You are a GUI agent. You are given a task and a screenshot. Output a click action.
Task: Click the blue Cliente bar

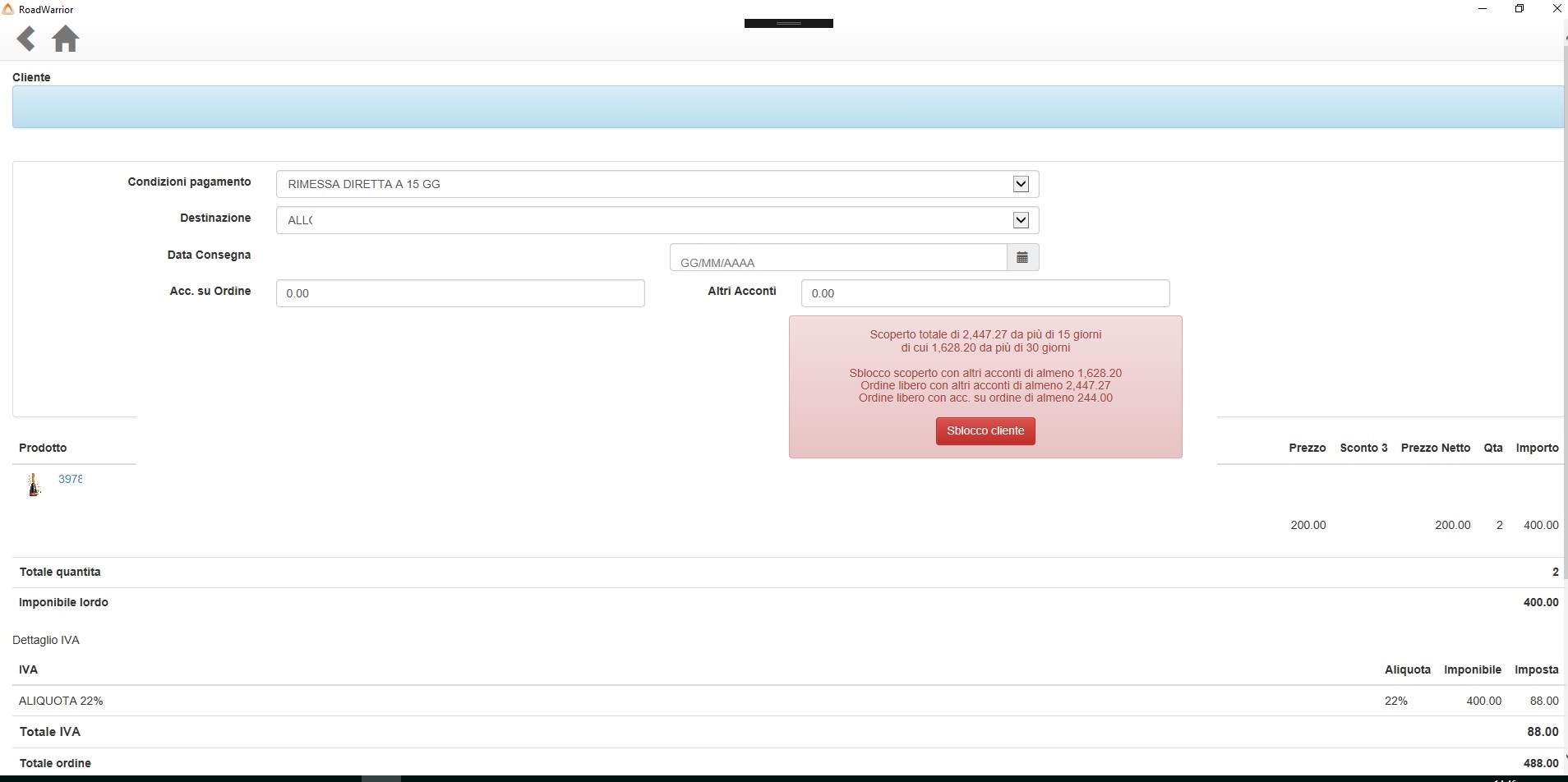coord(787,107)
